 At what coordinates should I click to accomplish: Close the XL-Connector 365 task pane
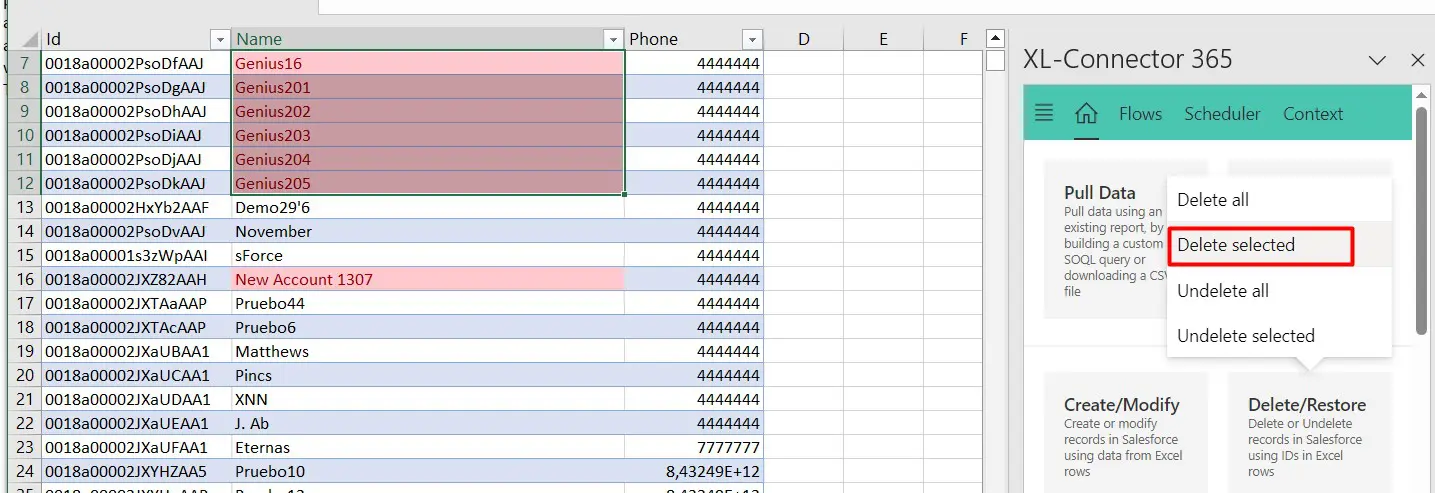(x=1417, y=61)
